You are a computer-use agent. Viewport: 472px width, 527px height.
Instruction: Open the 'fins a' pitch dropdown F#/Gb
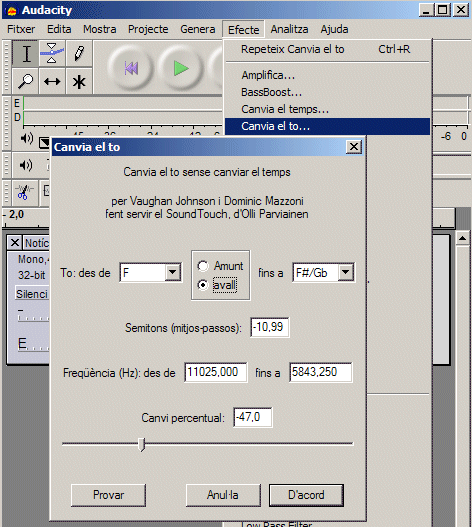323,272
